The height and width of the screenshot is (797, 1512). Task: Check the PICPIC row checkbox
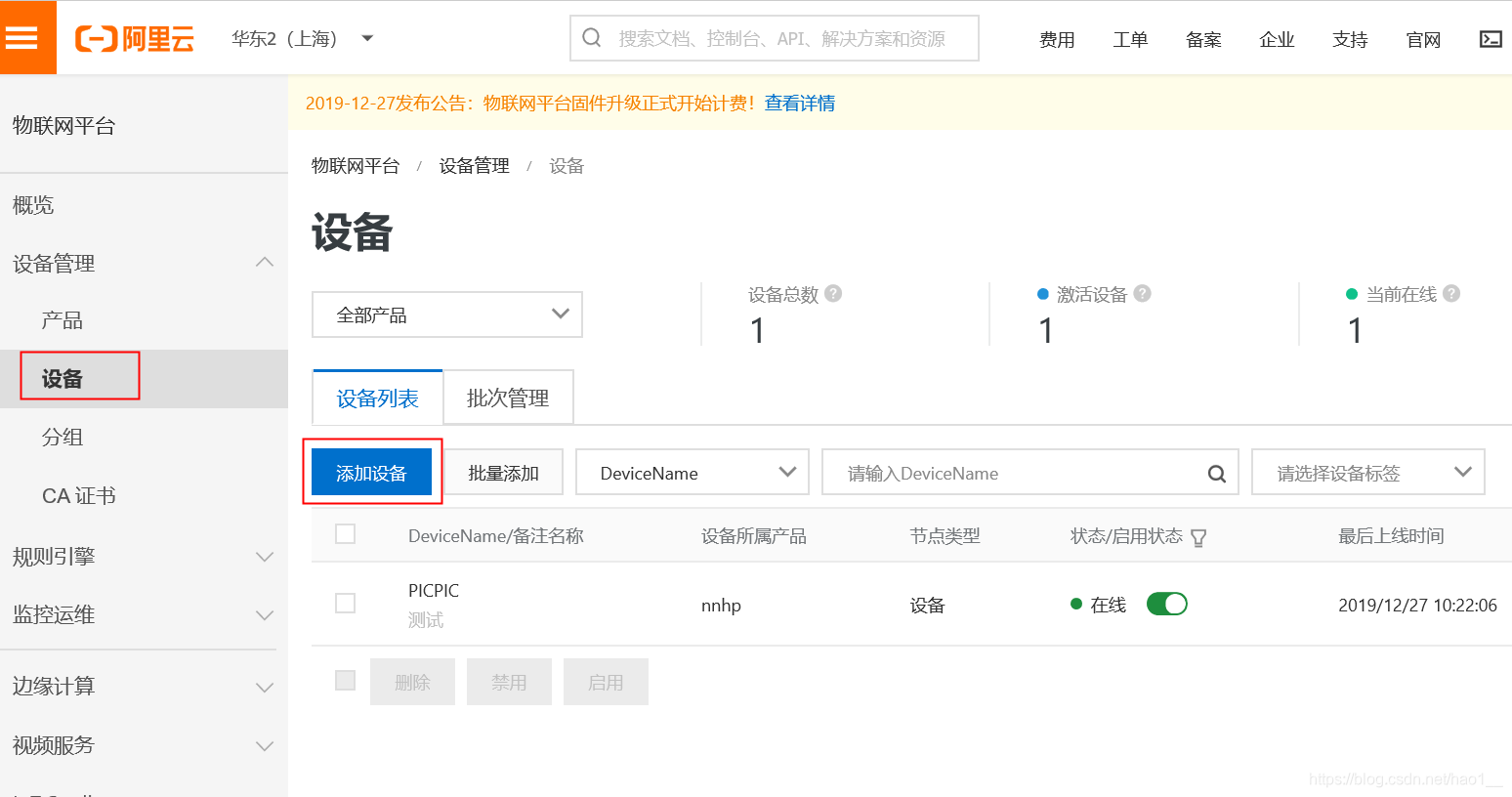[x=345, y=603]
